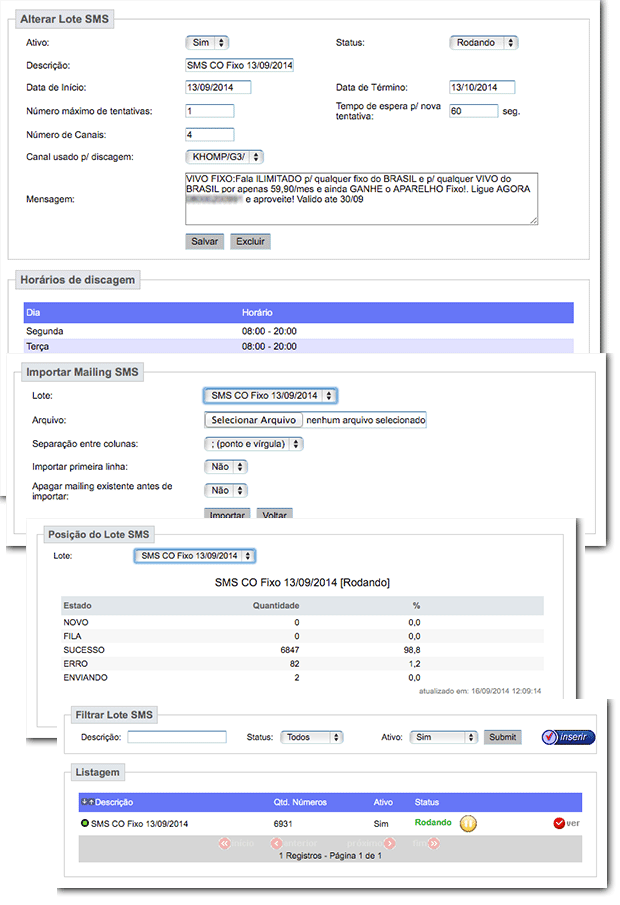
Task: Click the ENVIANDO row in the Estado table
Action: tap(302, 678)
